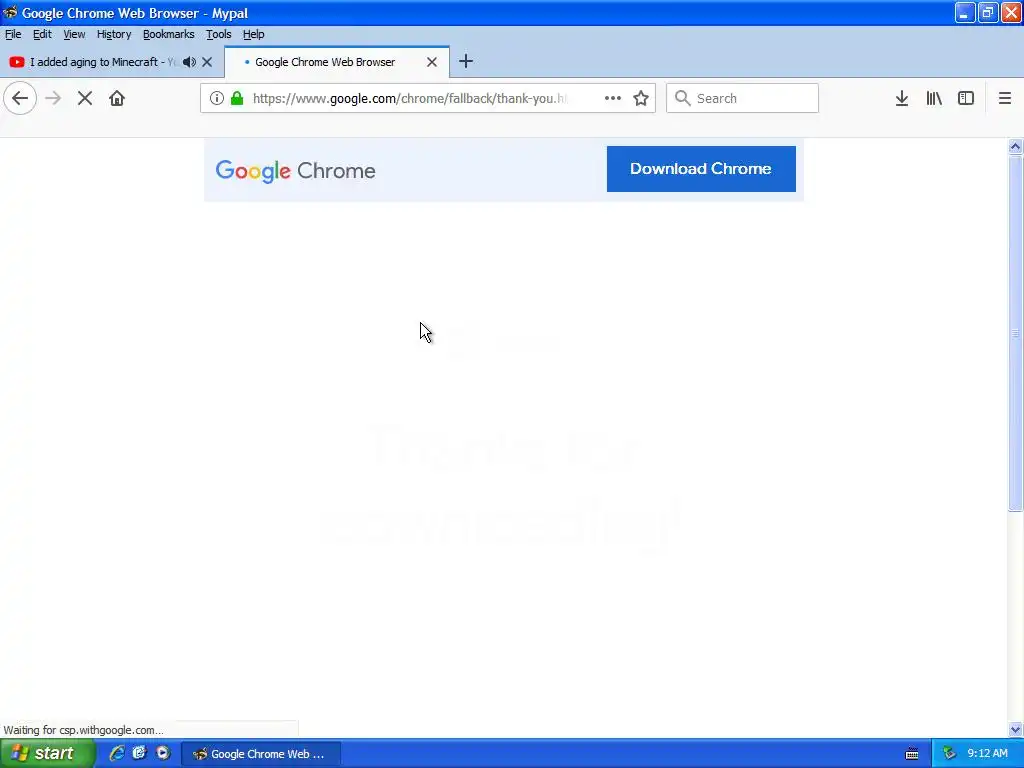Open the Library view
Screen dimensions: 1024x768
click(934, 98)
